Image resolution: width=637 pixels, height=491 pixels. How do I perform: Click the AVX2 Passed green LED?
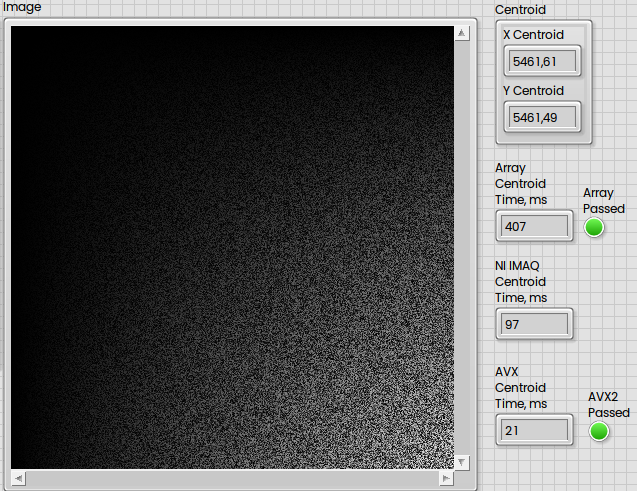point(599,431)
